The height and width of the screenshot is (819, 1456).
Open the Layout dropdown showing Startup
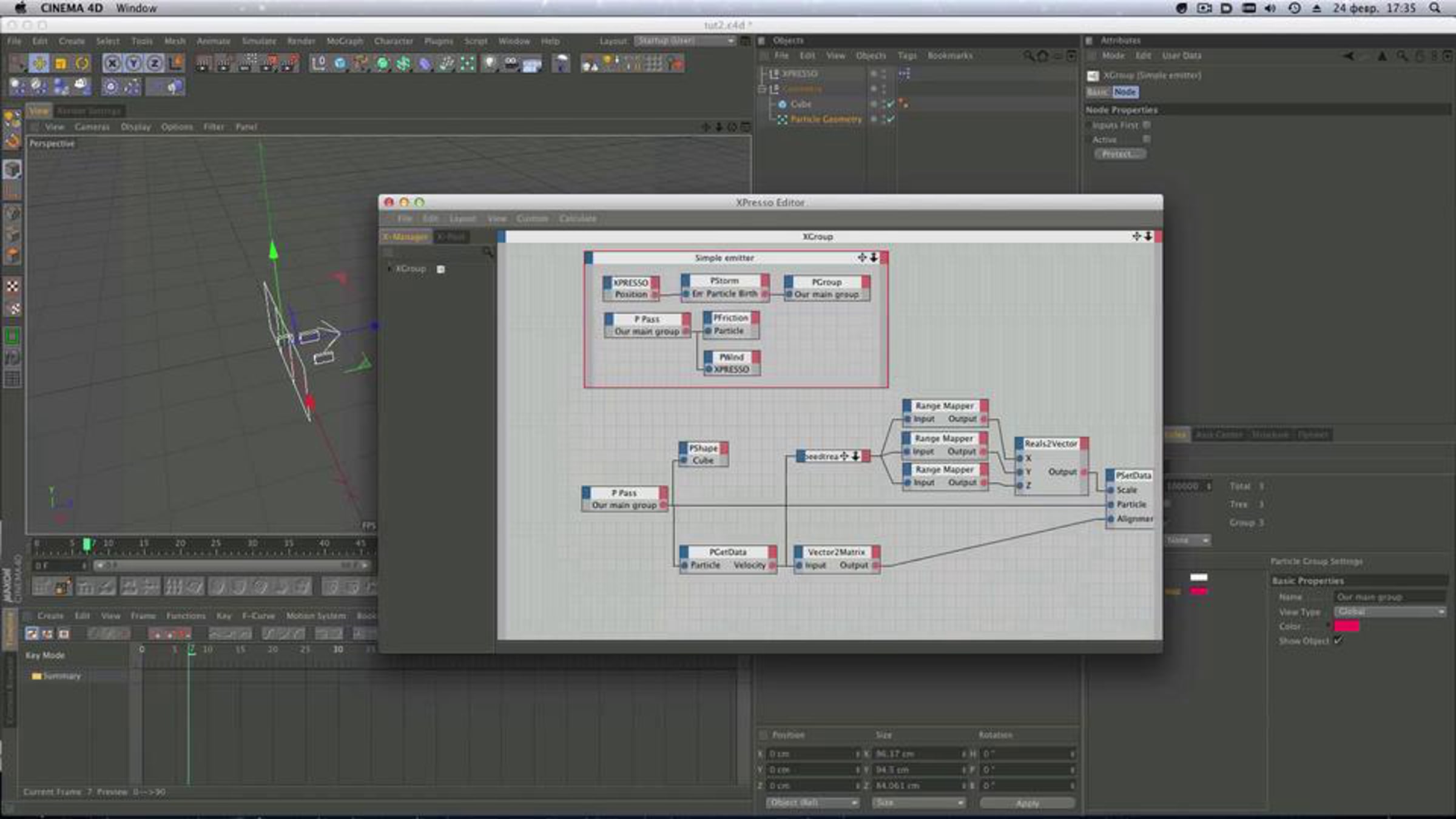(685, 41)
